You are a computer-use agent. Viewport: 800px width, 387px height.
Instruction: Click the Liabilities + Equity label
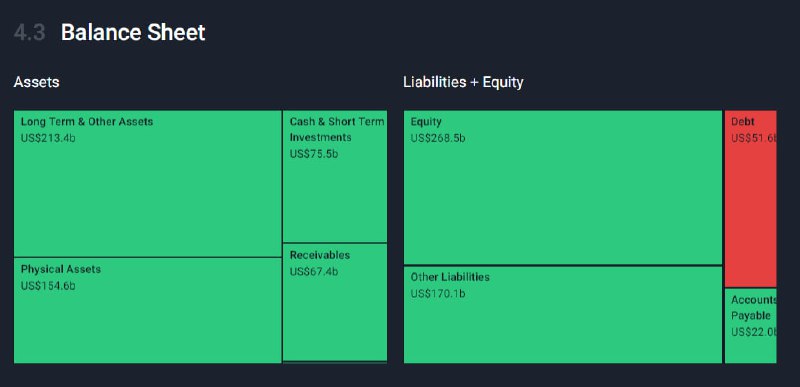click(x=463, y=82)
